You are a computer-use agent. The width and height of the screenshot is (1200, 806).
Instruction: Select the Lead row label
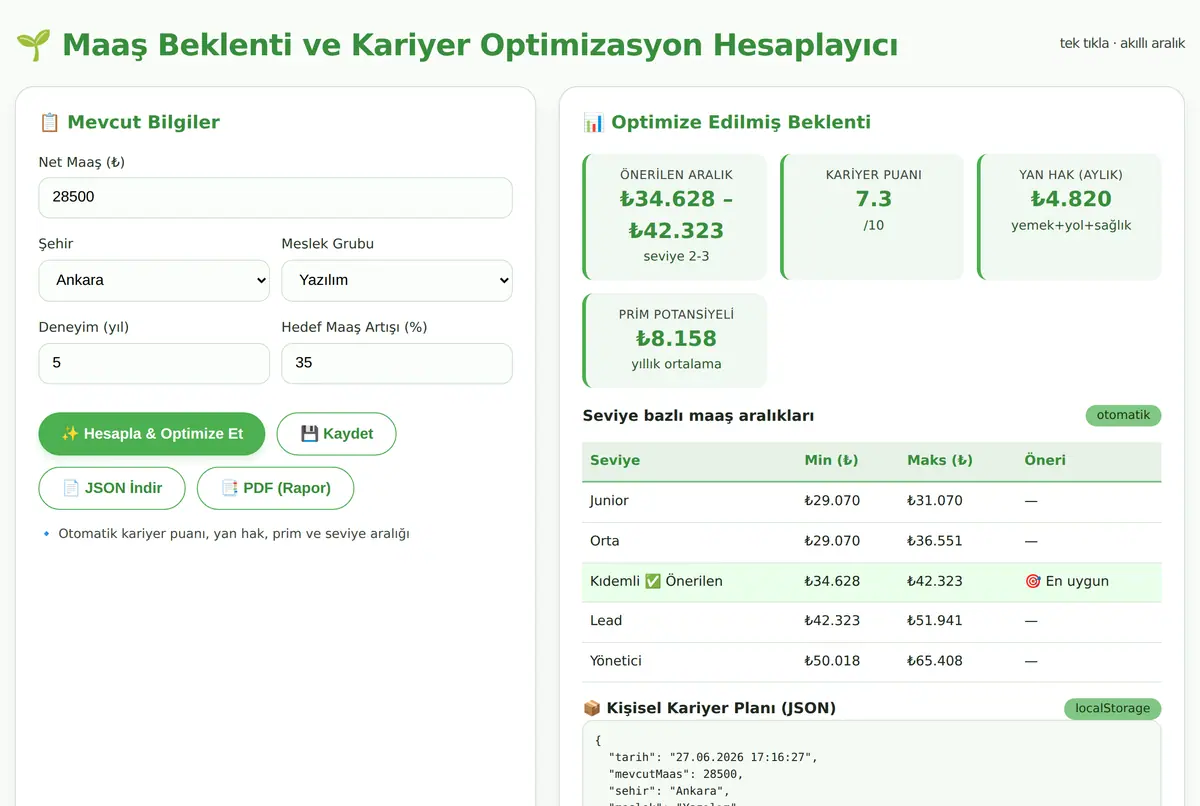(x=606, y=621)
